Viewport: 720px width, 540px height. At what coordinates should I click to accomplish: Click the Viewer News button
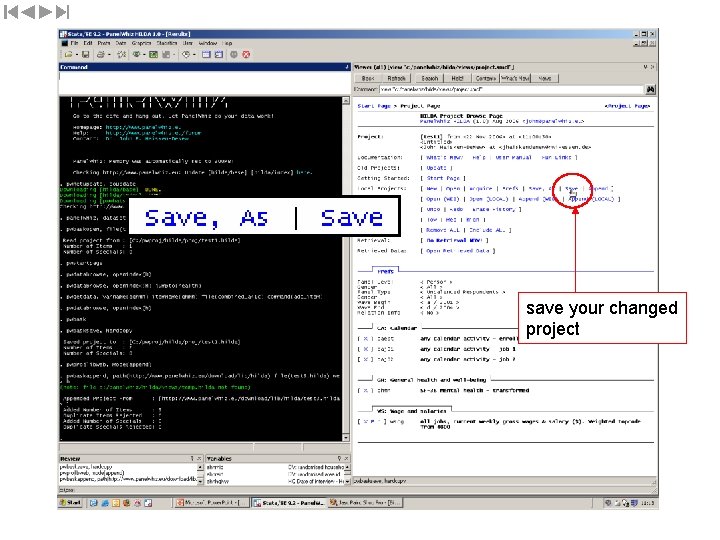(x=545, y=79)
